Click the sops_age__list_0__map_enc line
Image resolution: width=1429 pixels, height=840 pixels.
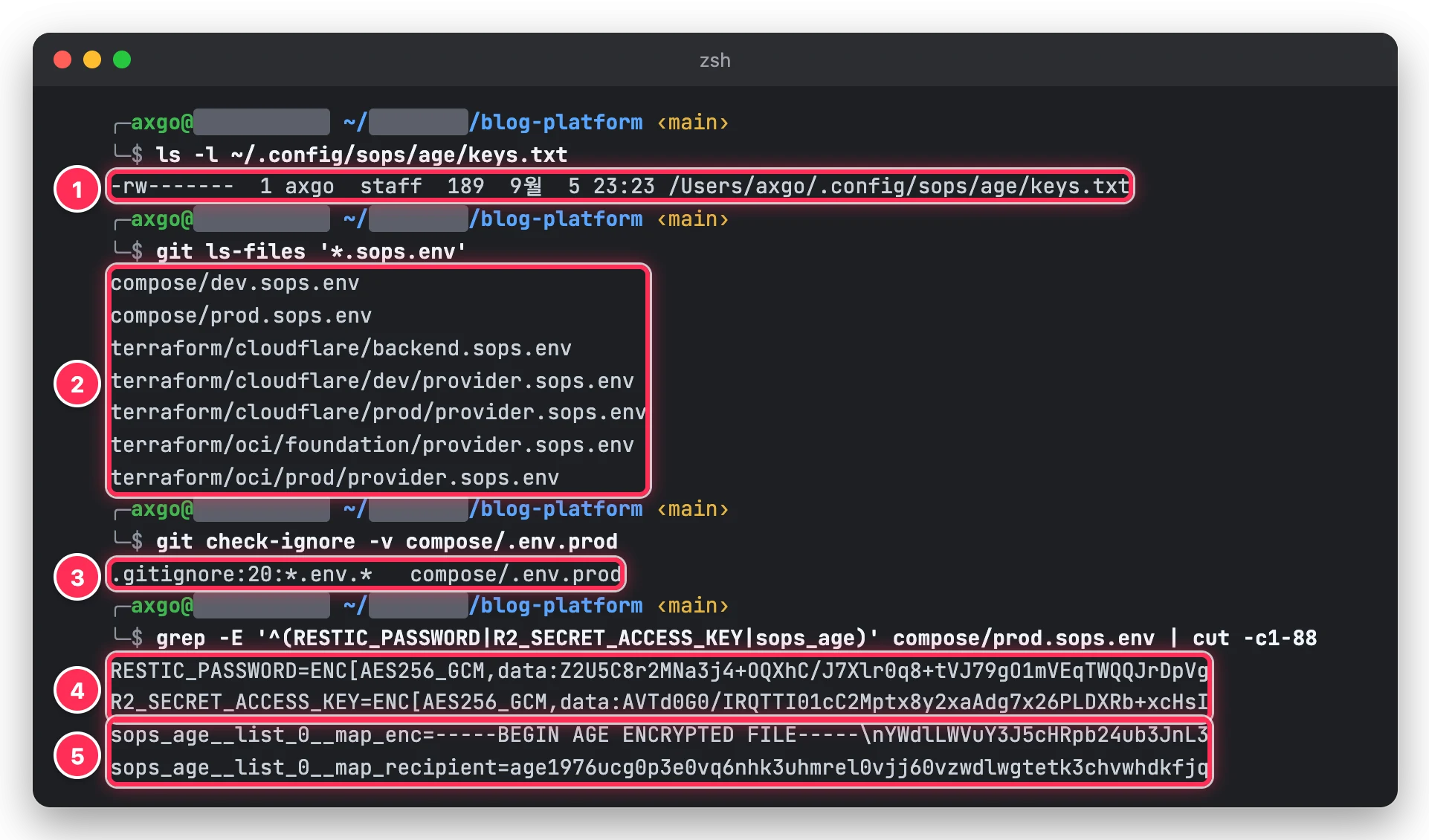click(x=659, y=735)
